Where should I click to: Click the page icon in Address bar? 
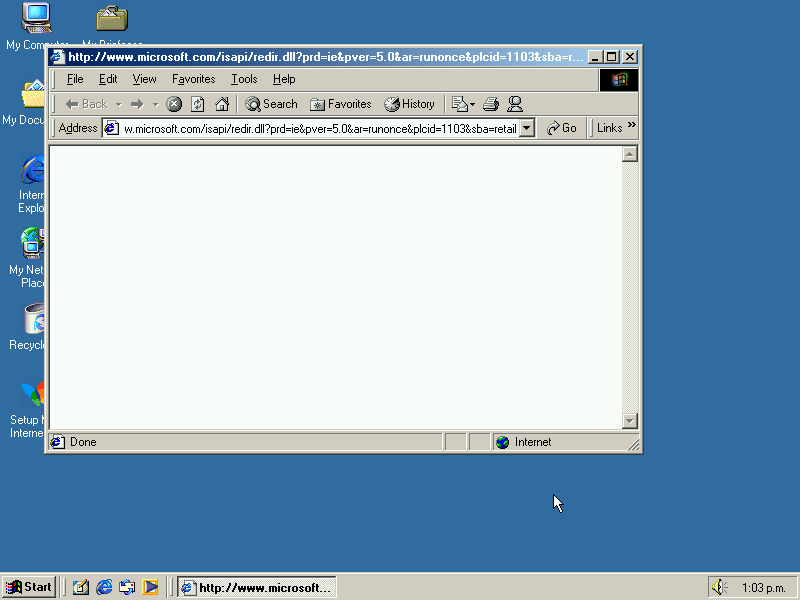pos(111,129)
